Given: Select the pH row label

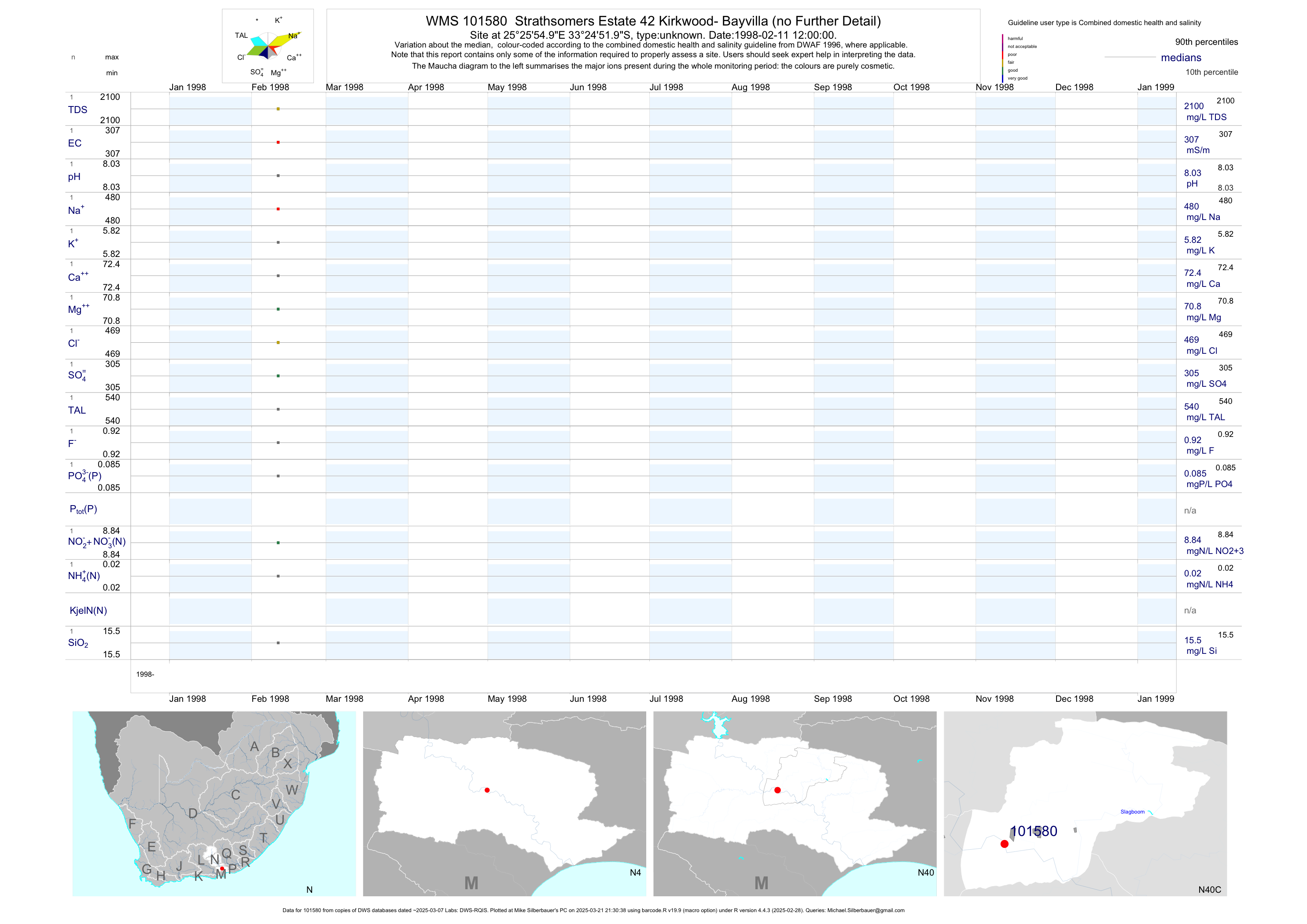Looking at the screenshot, I should coord(74,177).
